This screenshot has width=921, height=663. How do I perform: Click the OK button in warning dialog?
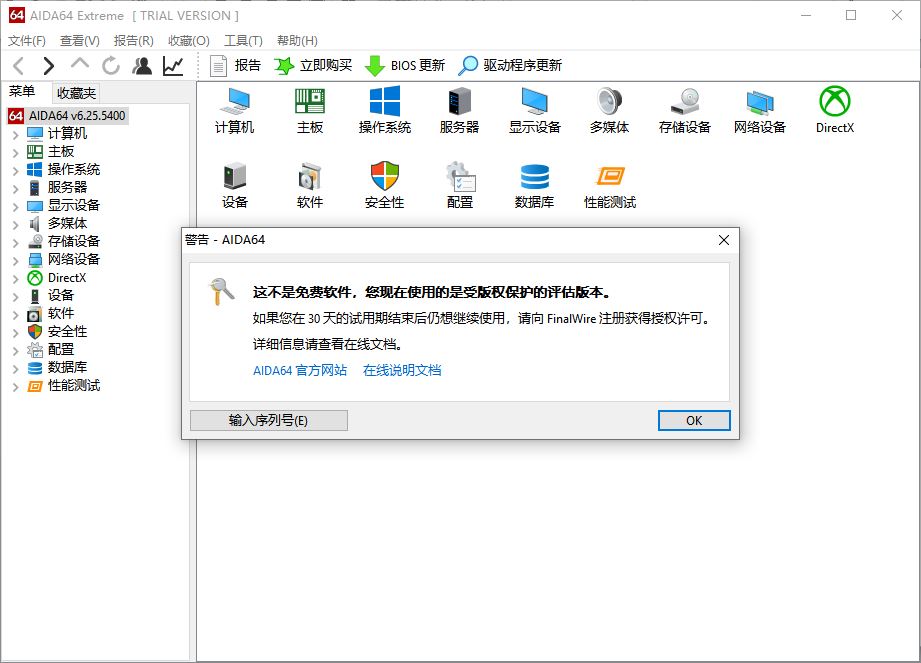694,420
